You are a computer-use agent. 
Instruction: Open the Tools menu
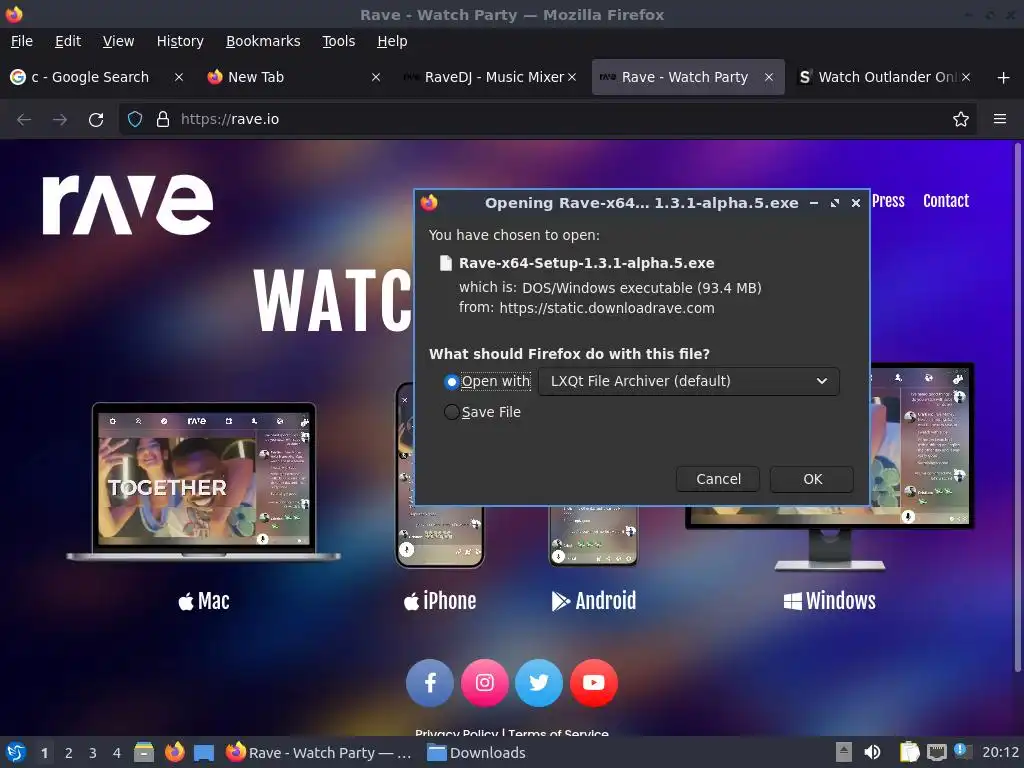click(x=338, y=41)
